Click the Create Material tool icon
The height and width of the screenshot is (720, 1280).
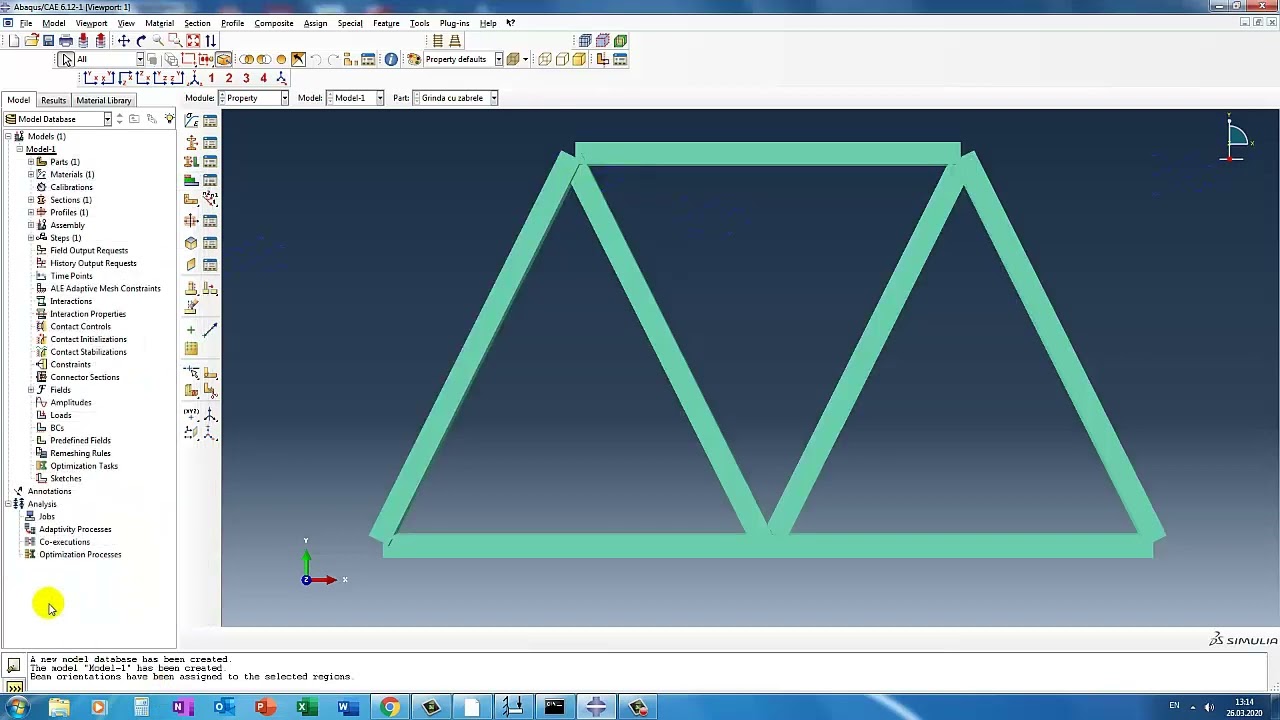coord(191,119)
